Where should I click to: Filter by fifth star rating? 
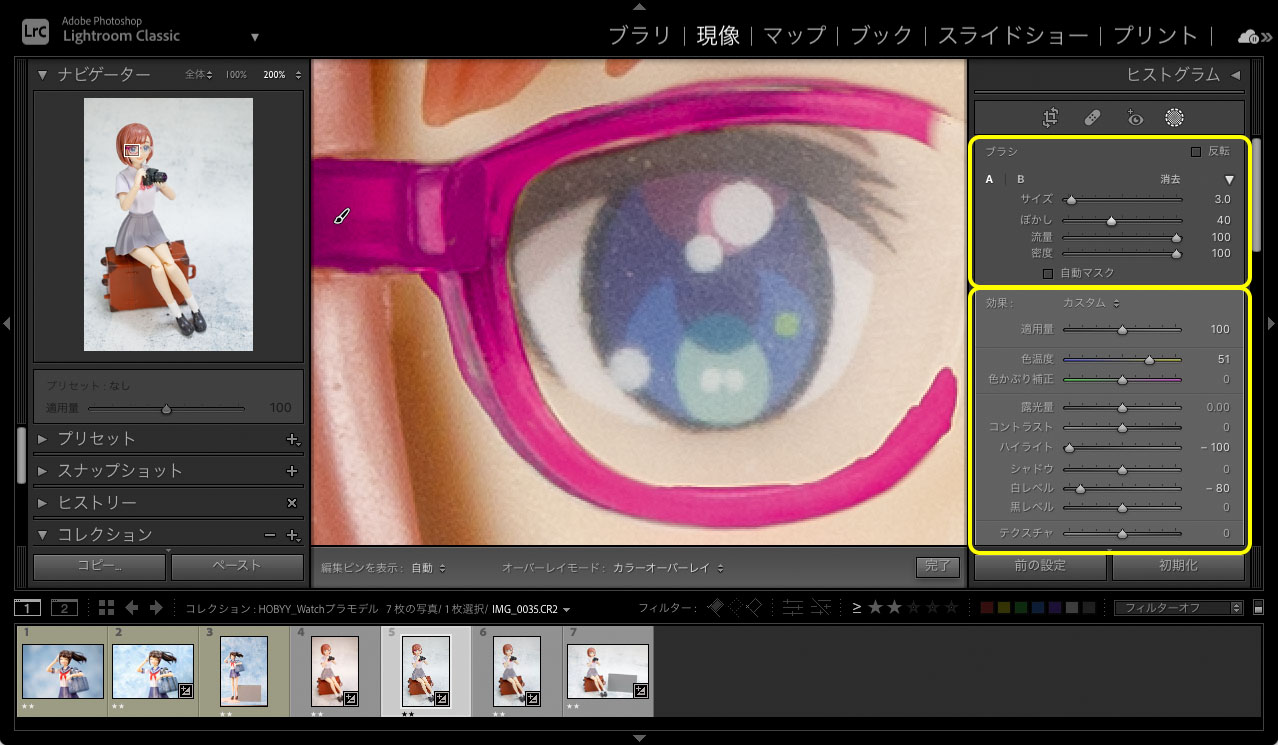(951, 607)
